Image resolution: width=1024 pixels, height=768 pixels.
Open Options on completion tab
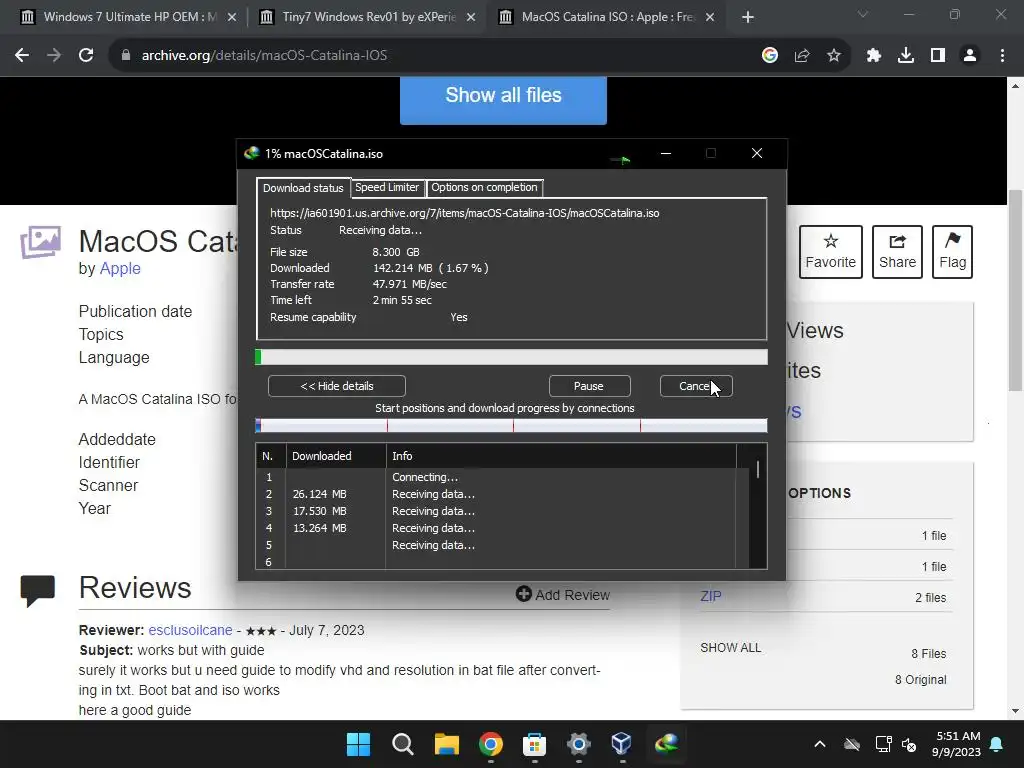484,187
